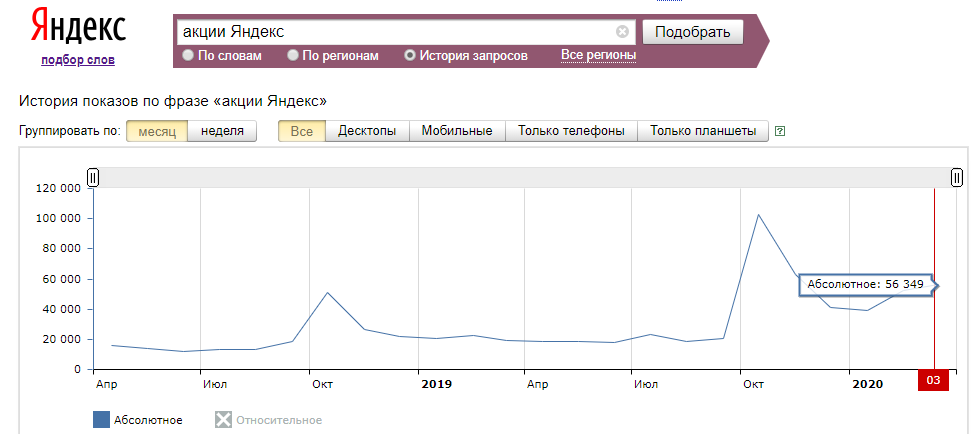Open the подбор слов link
Image resolution: width=975 pixels, height=434 pixels.
click(x=78, y=60)
